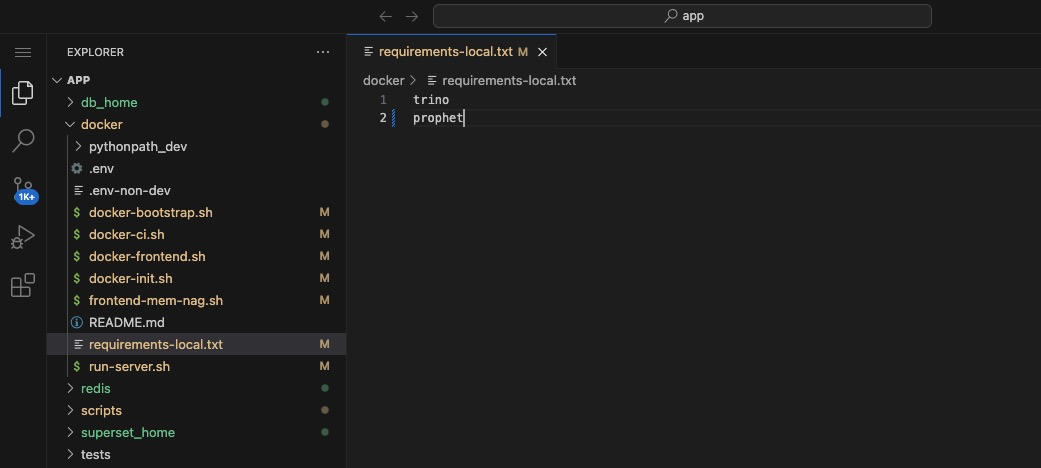Click requirements-local.txt in the breadcrumb
1041x468 pixels.
click(509, 81)
